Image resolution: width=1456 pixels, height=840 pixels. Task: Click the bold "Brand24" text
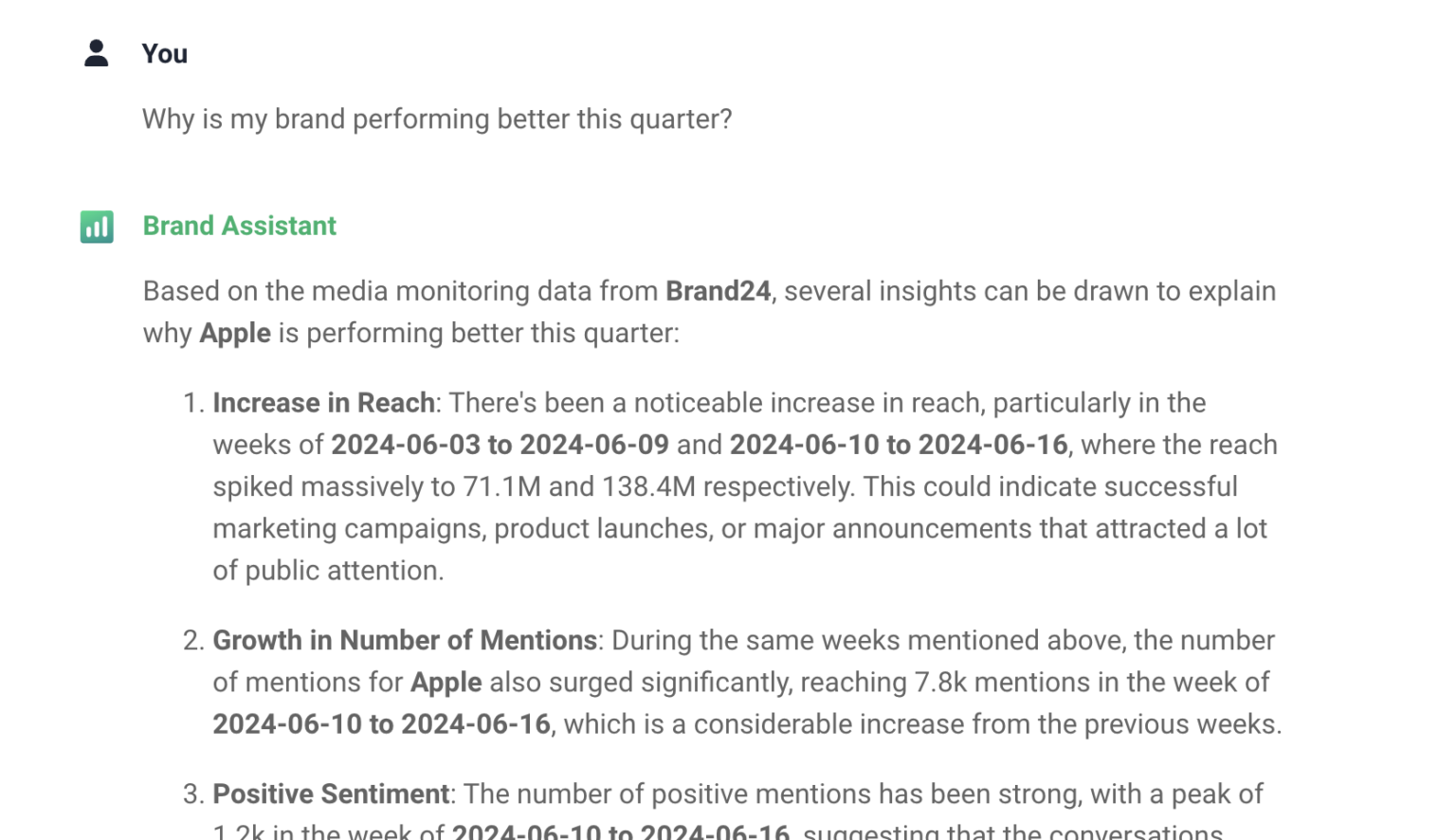718,291
